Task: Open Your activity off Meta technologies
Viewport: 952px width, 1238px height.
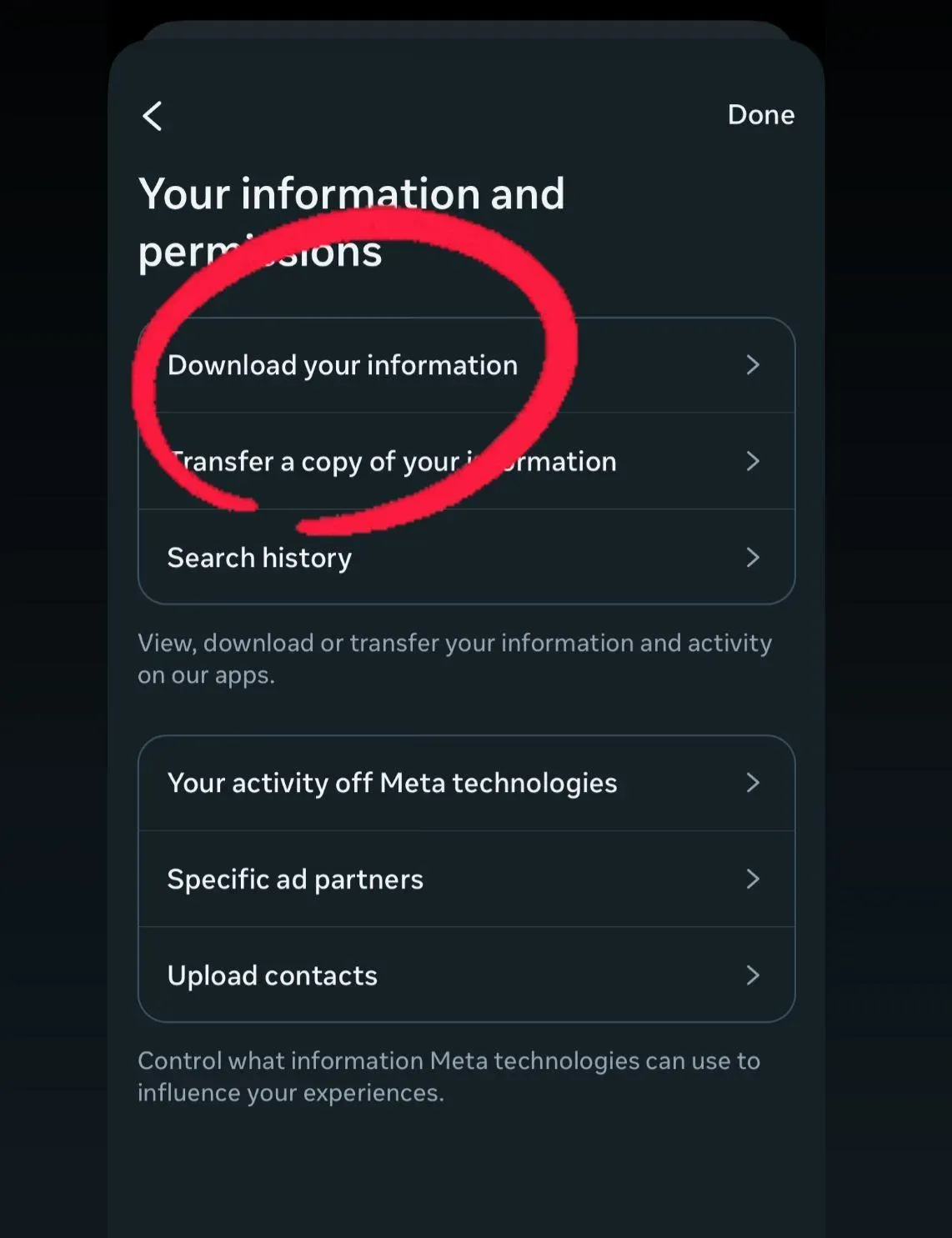Action: click(x=392, y=783)
